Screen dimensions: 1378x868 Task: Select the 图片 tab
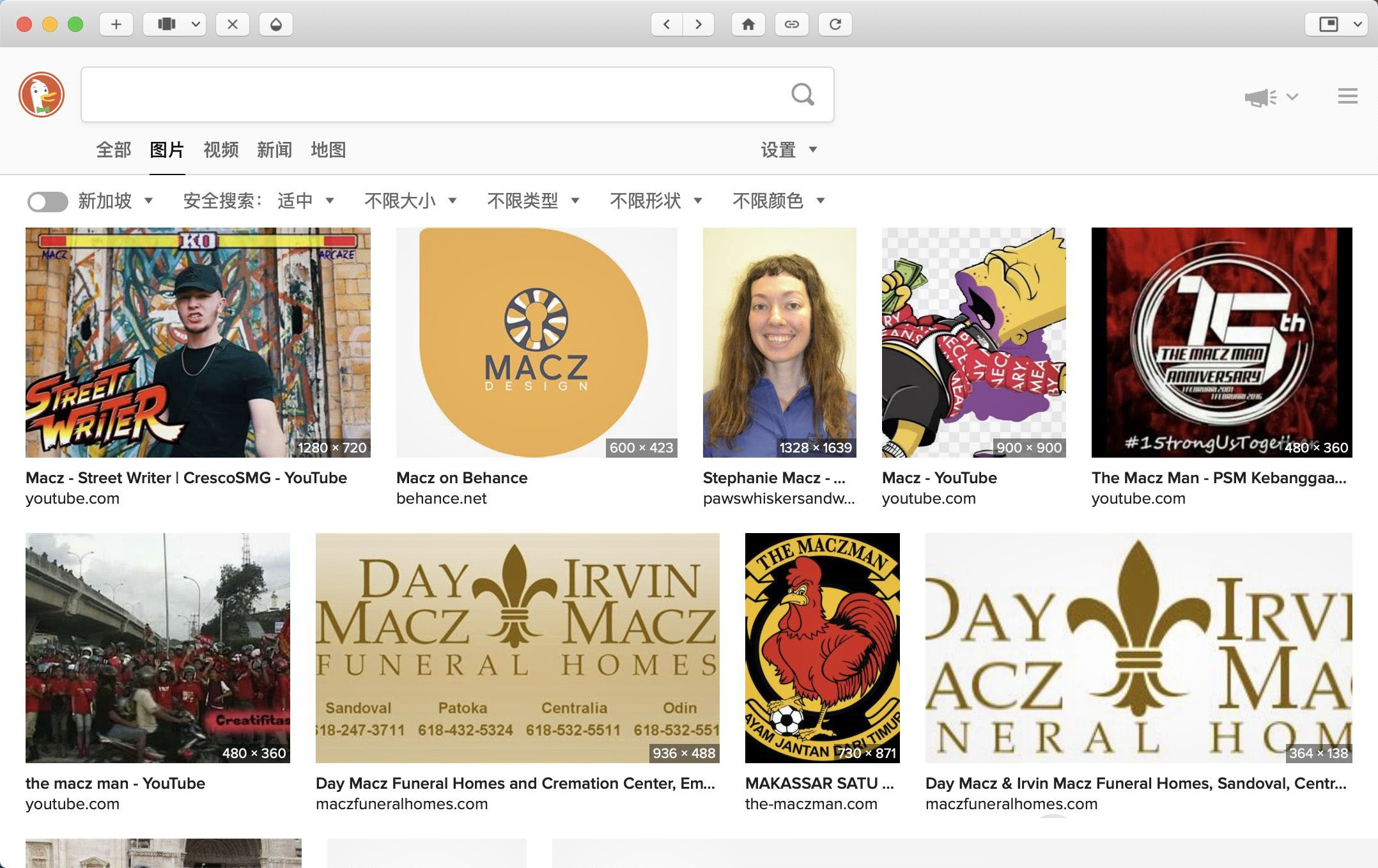(x=167, y=150)
